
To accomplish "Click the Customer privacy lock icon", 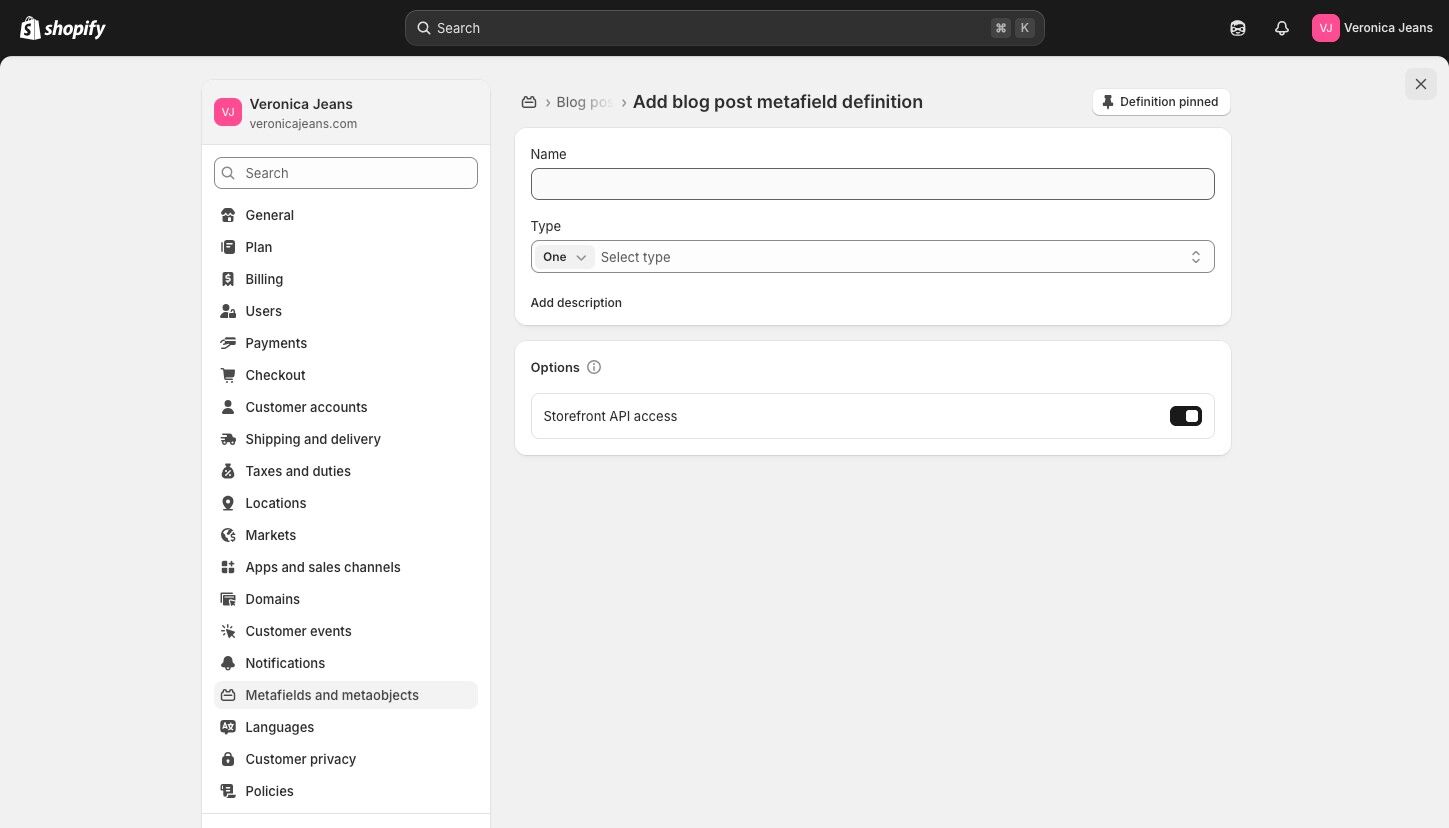I will pyautogui.click(x=228, y=759).
